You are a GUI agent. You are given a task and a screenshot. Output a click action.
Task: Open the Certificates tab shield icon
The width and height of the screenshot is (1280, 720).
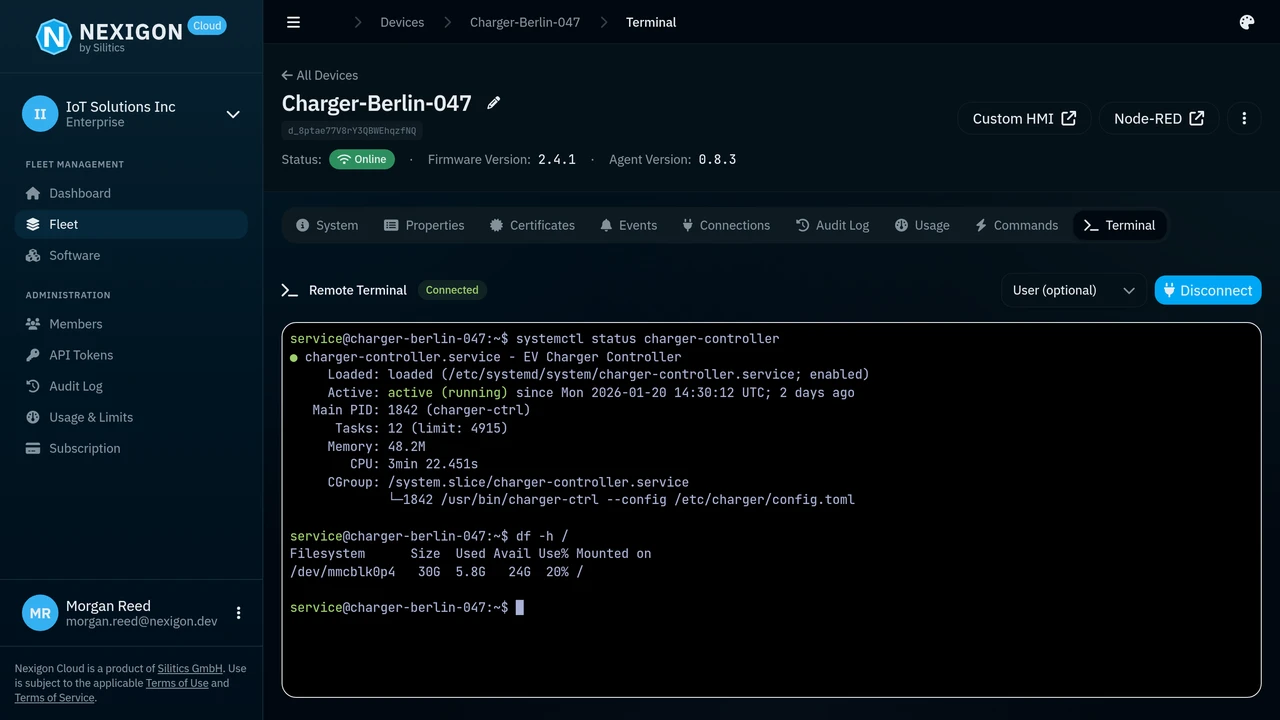pos(497,225)
